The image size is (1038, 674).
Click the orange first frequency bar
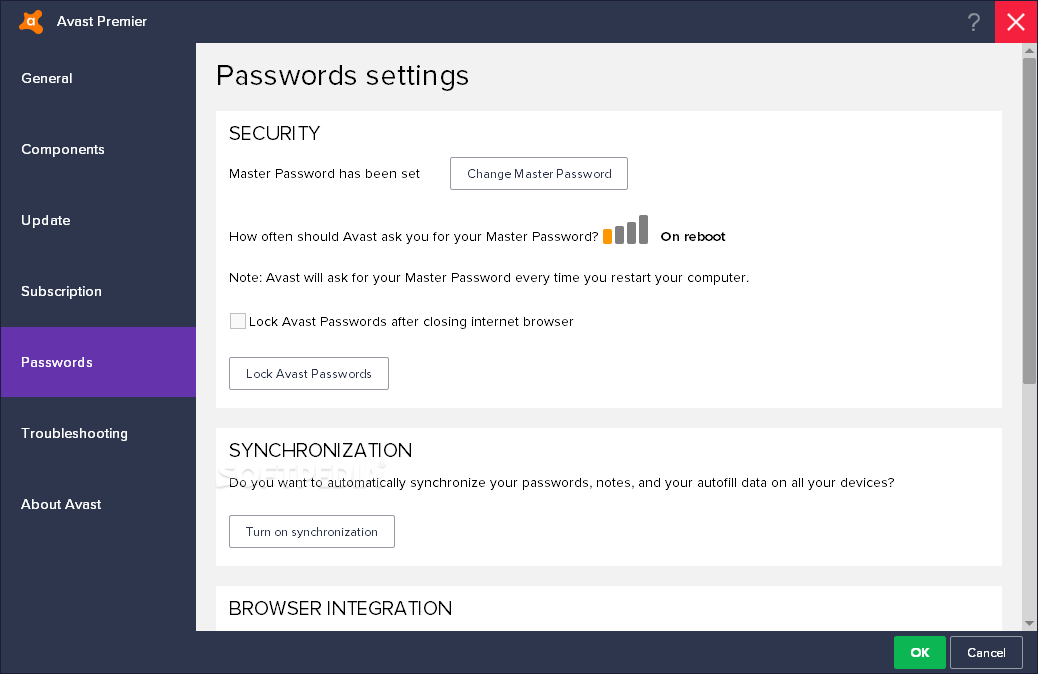coord(607,236)
